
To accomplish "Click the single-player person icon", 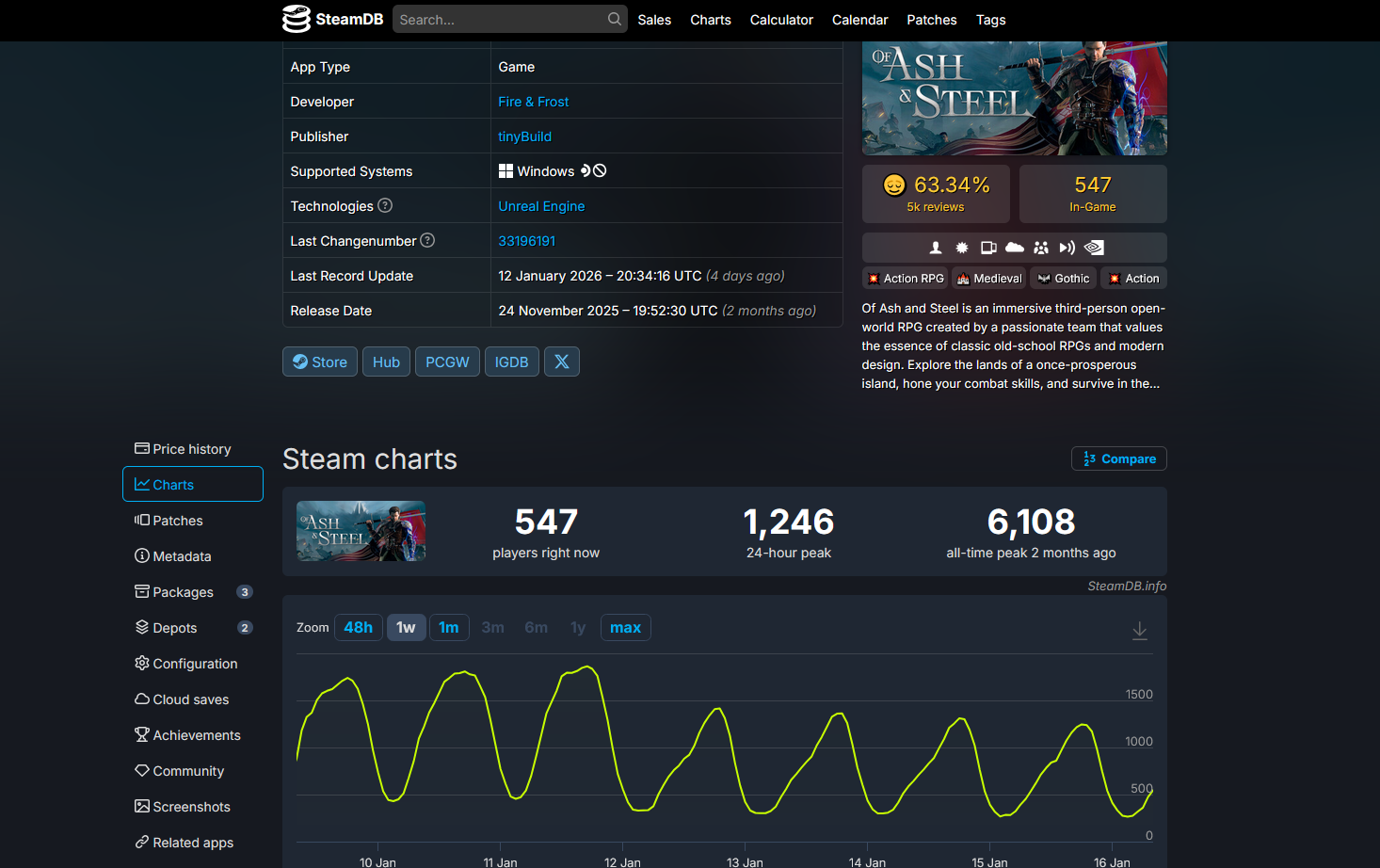I will 936,248.
